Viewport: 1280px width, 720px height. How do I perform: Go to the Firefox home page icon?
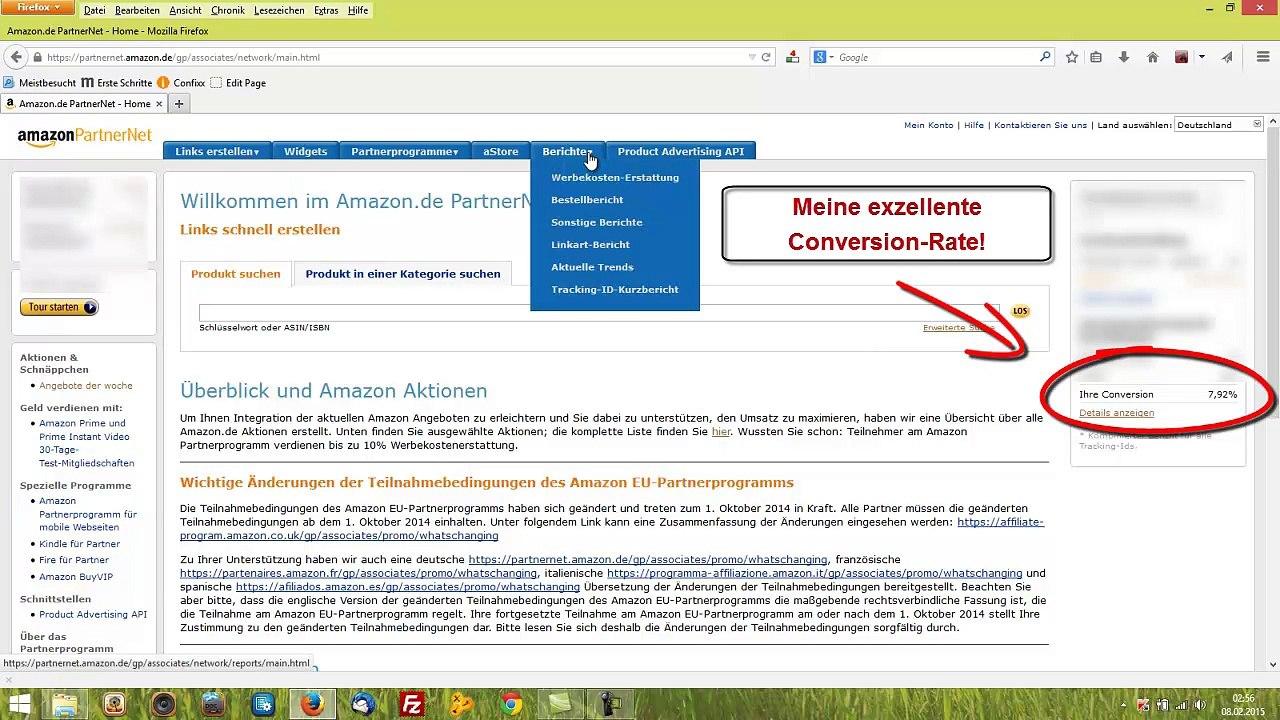click(1152, 57)
